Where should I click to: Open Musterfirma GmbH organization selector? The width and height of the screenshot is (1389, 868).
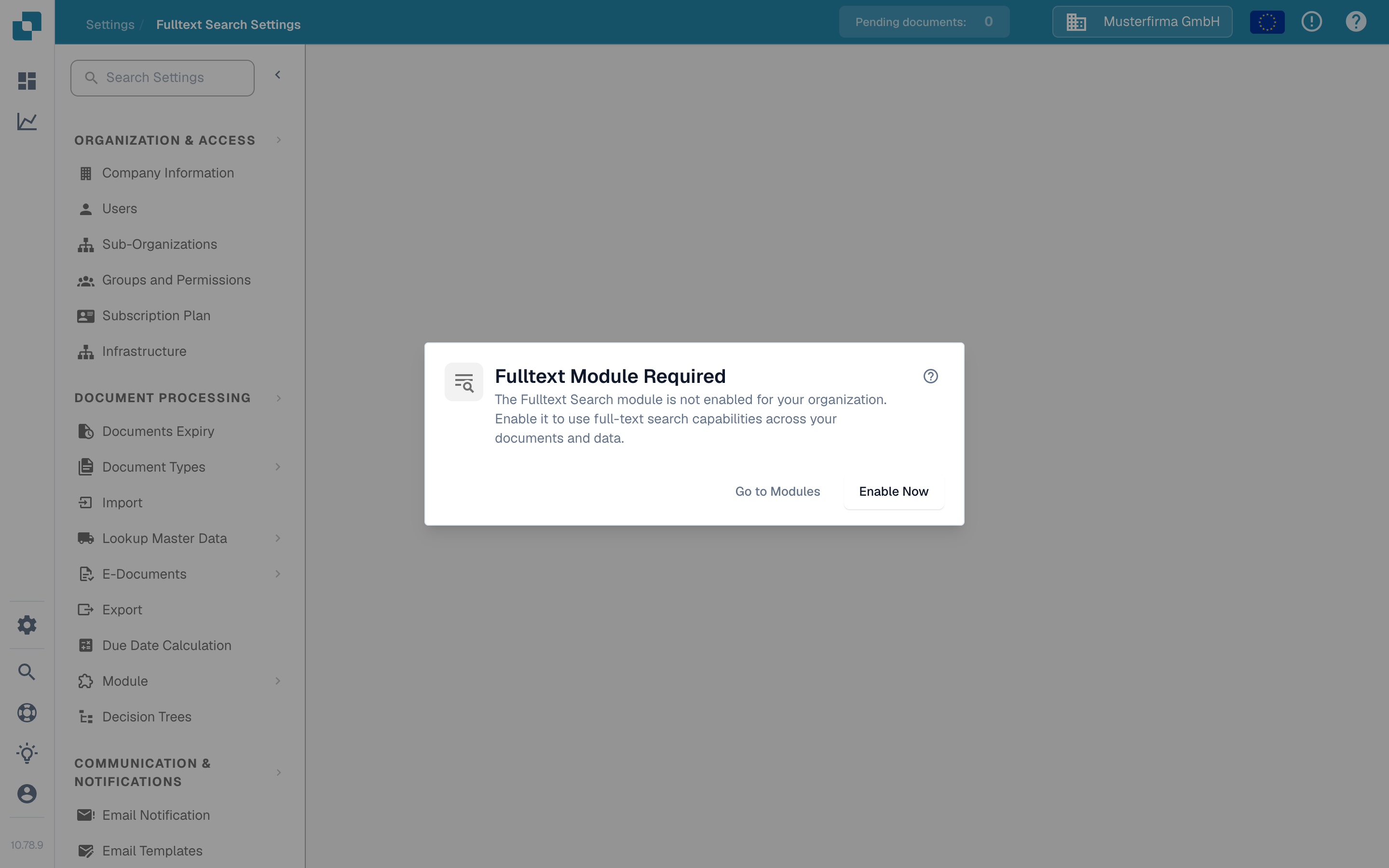1142,22
